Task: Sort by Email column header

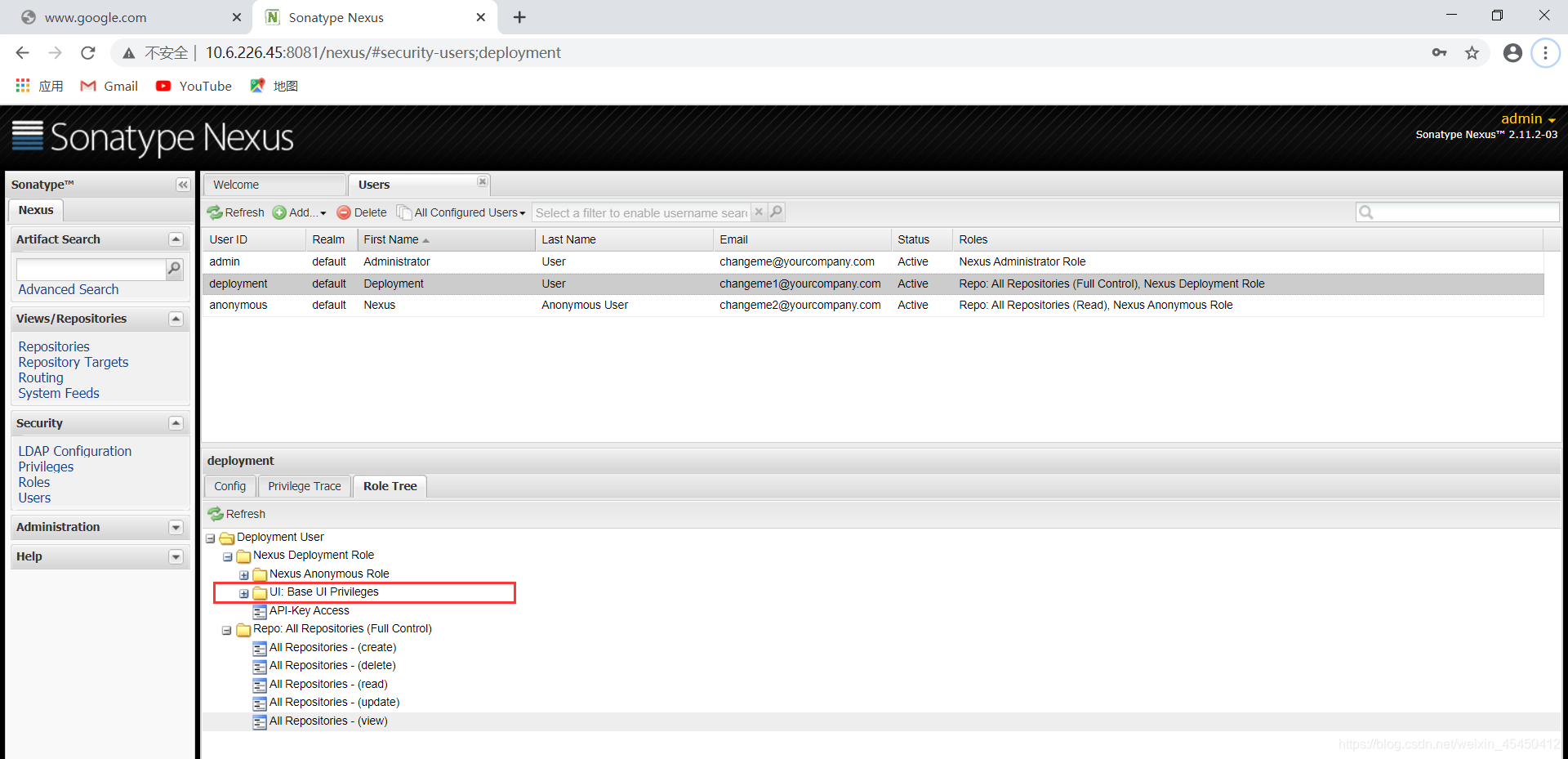Action: click(x=802, y=239)
